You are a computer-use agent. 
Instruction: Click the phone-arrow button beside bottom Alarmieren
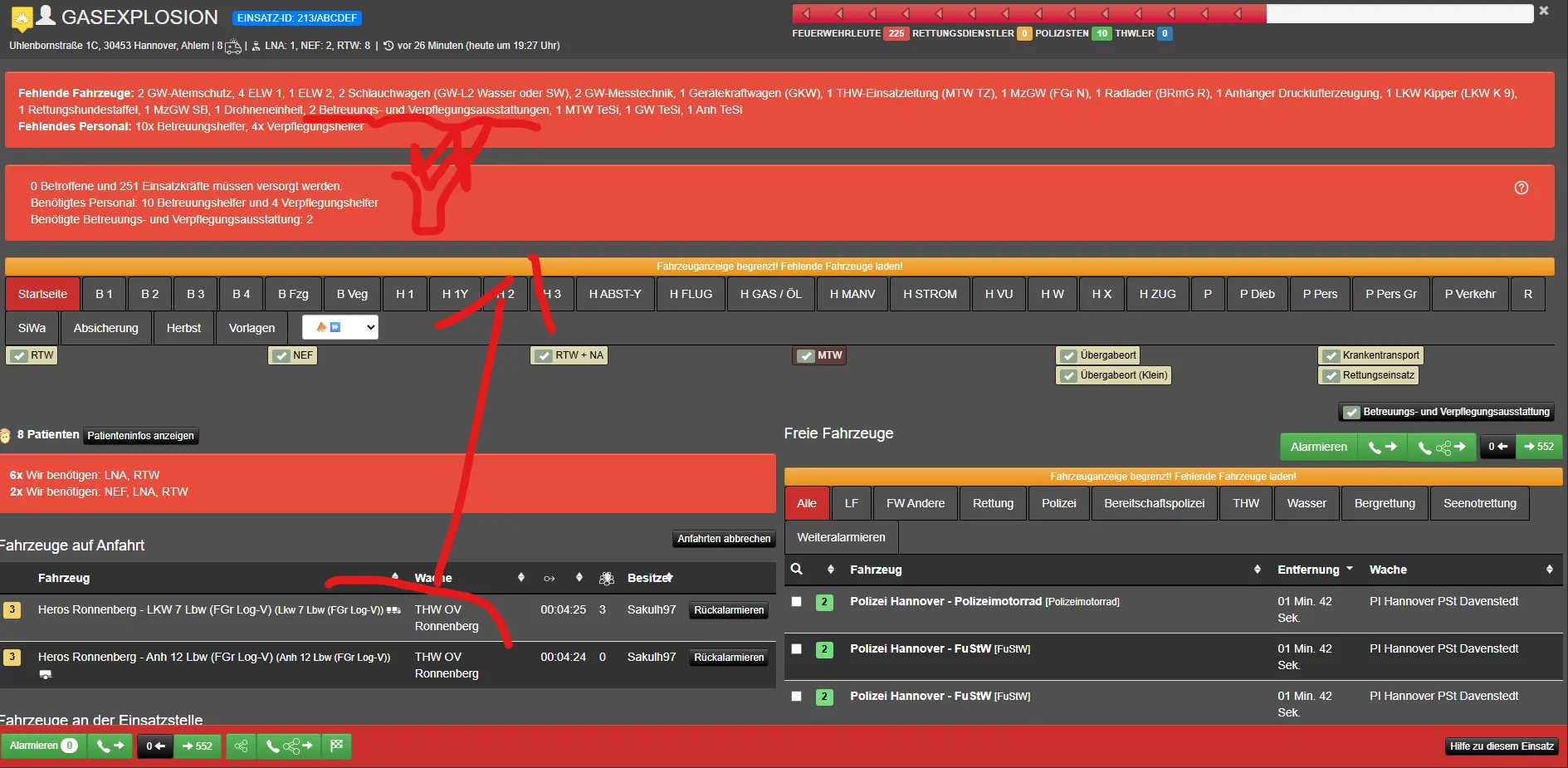click(x=110, y=746)
